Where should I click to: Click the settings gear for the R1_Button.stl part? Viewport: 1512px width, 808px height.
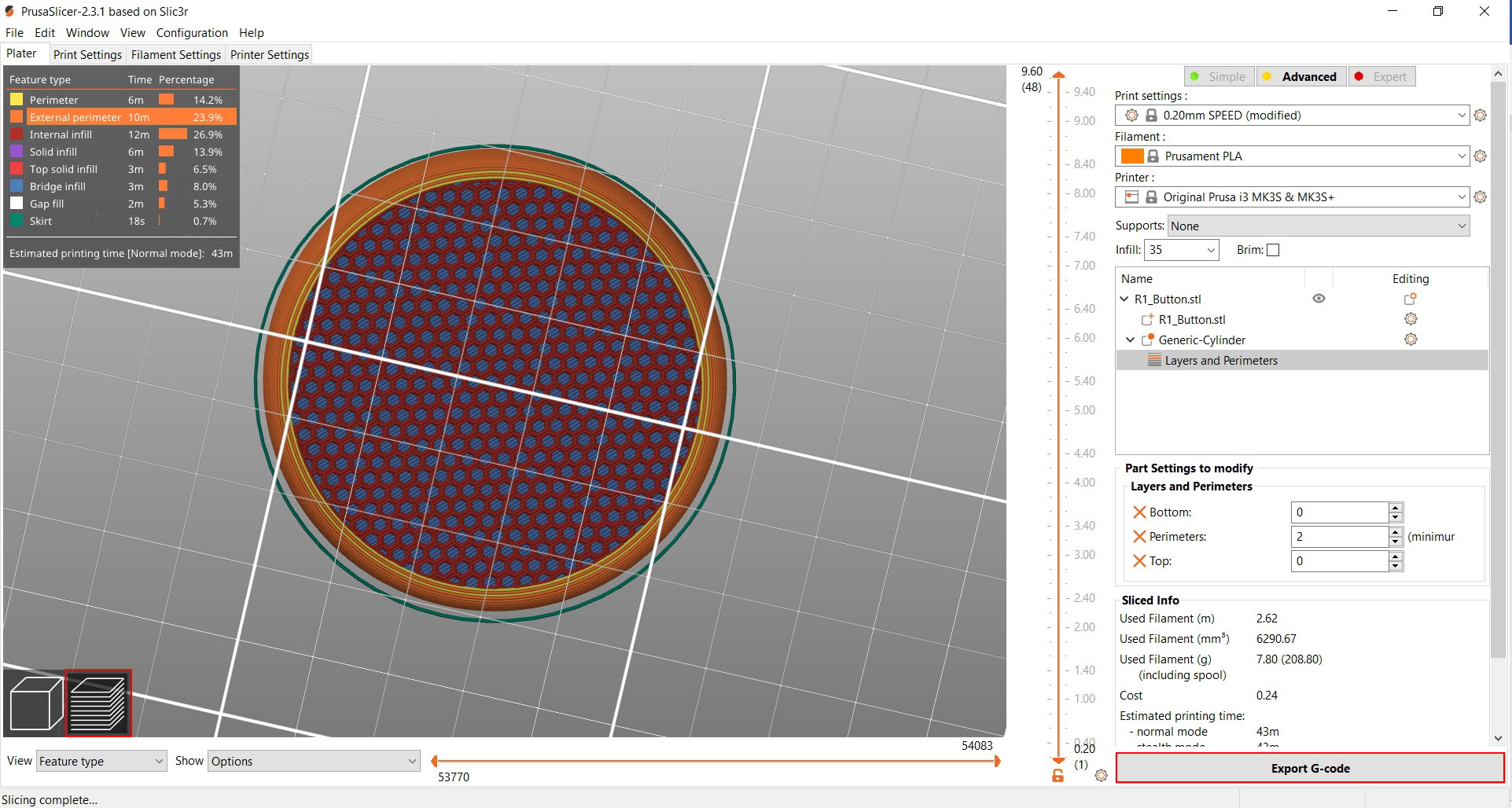pyautogui.click(x=1411, y=319)
